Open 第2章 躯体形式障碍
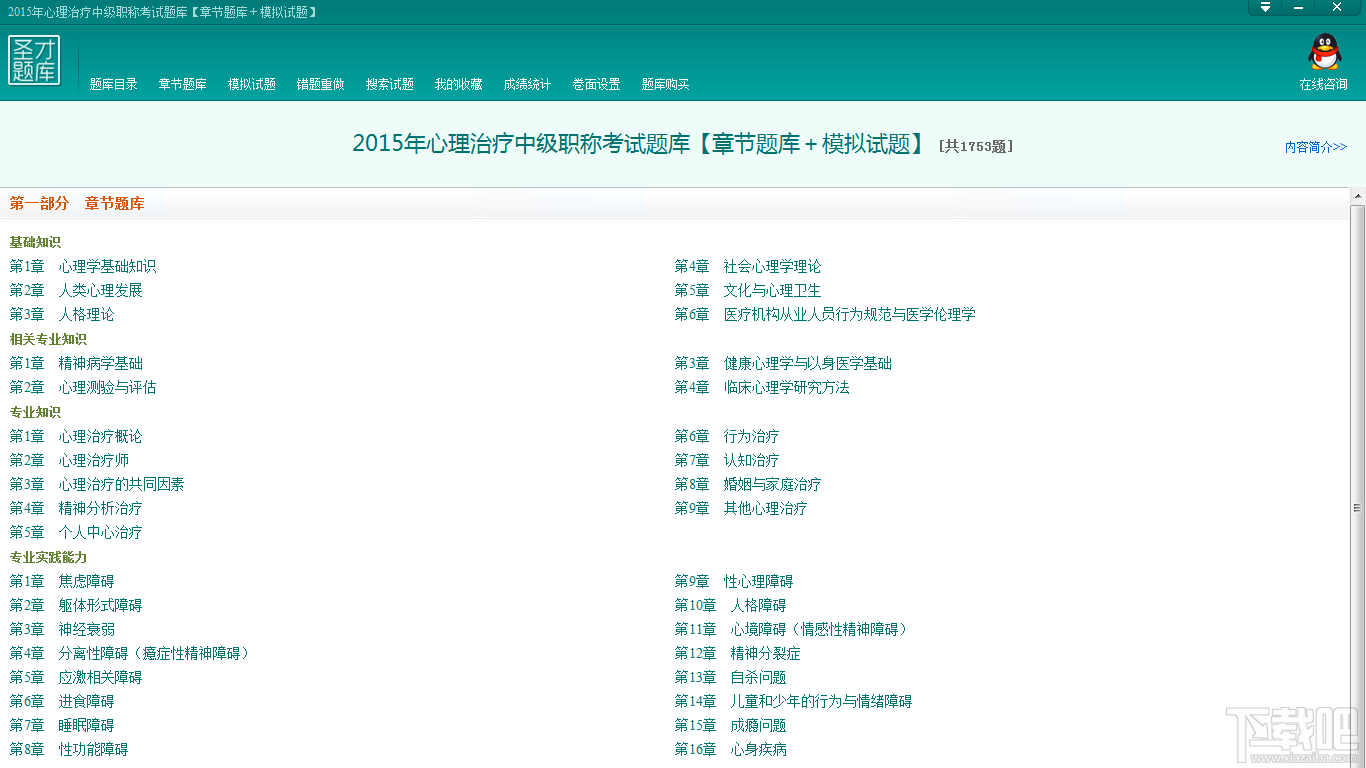This screenshot has height=768, width=1366. point(76,605)
